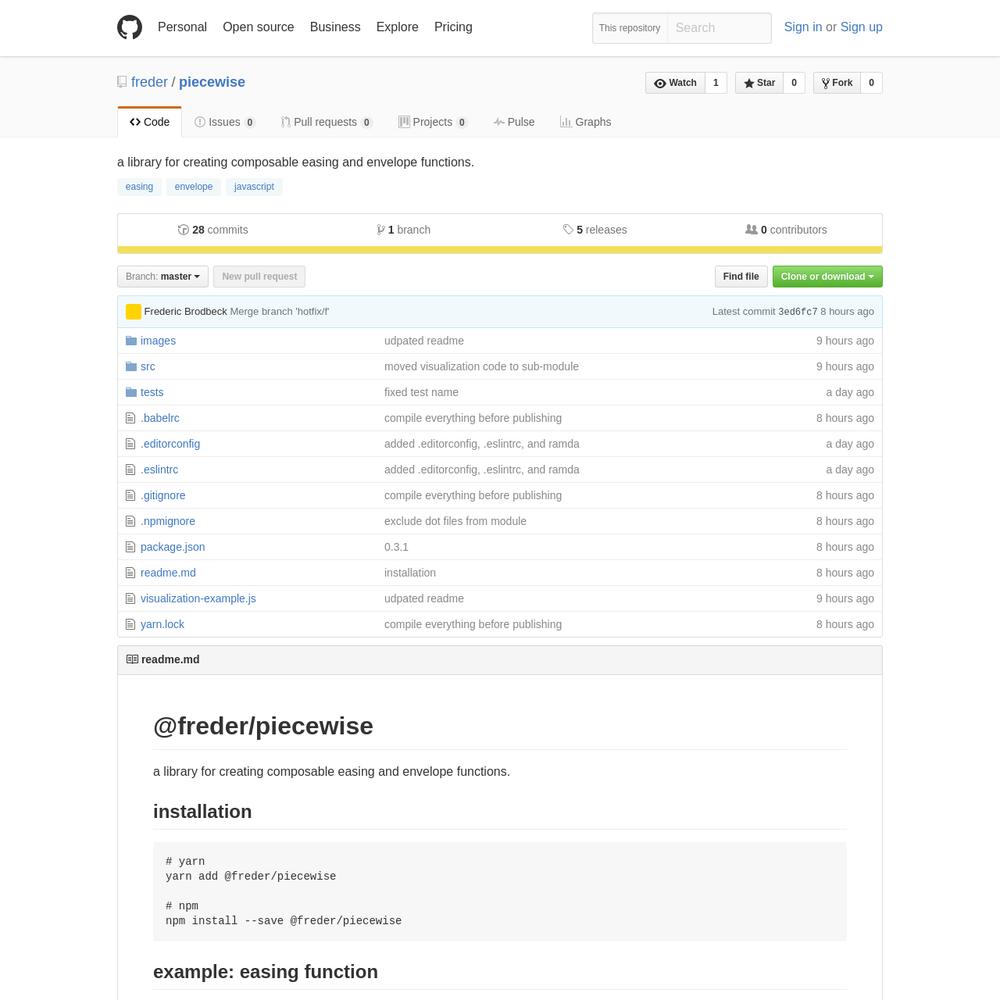
Task: Click the tests folder icon
Action: click(131, 392)
